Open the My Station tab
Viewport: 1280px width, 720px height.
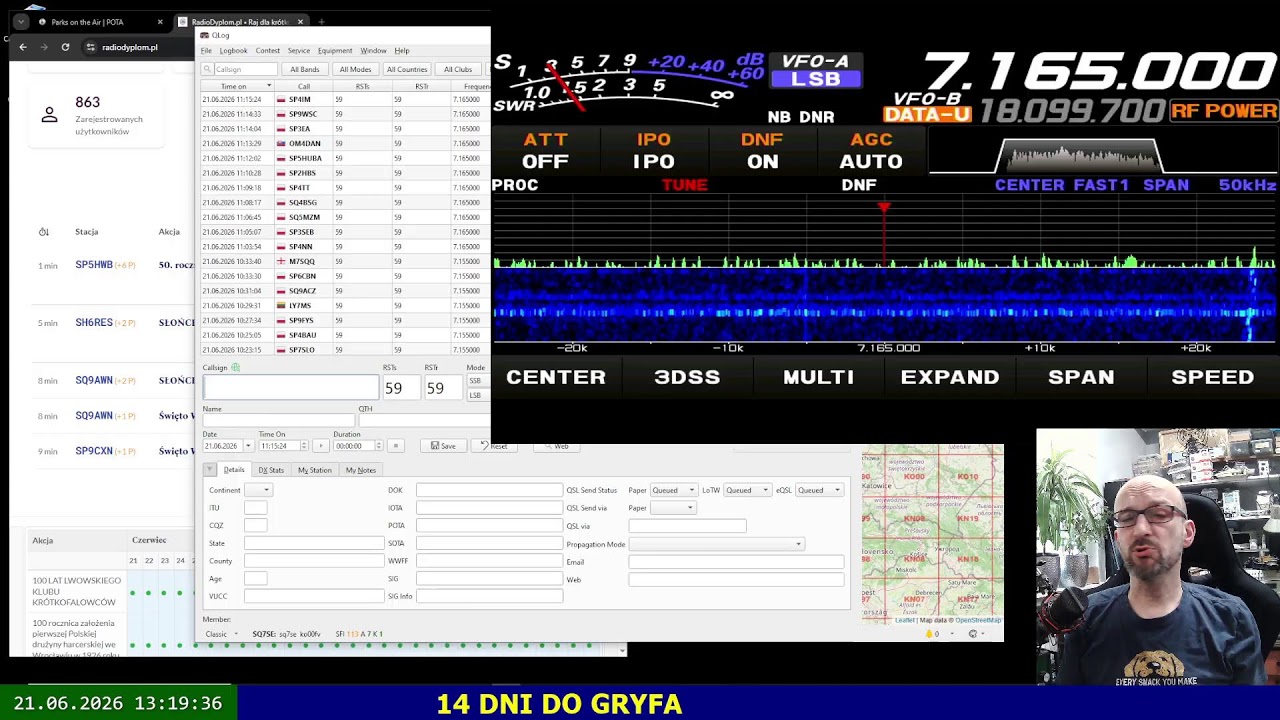tap(314, 470)
